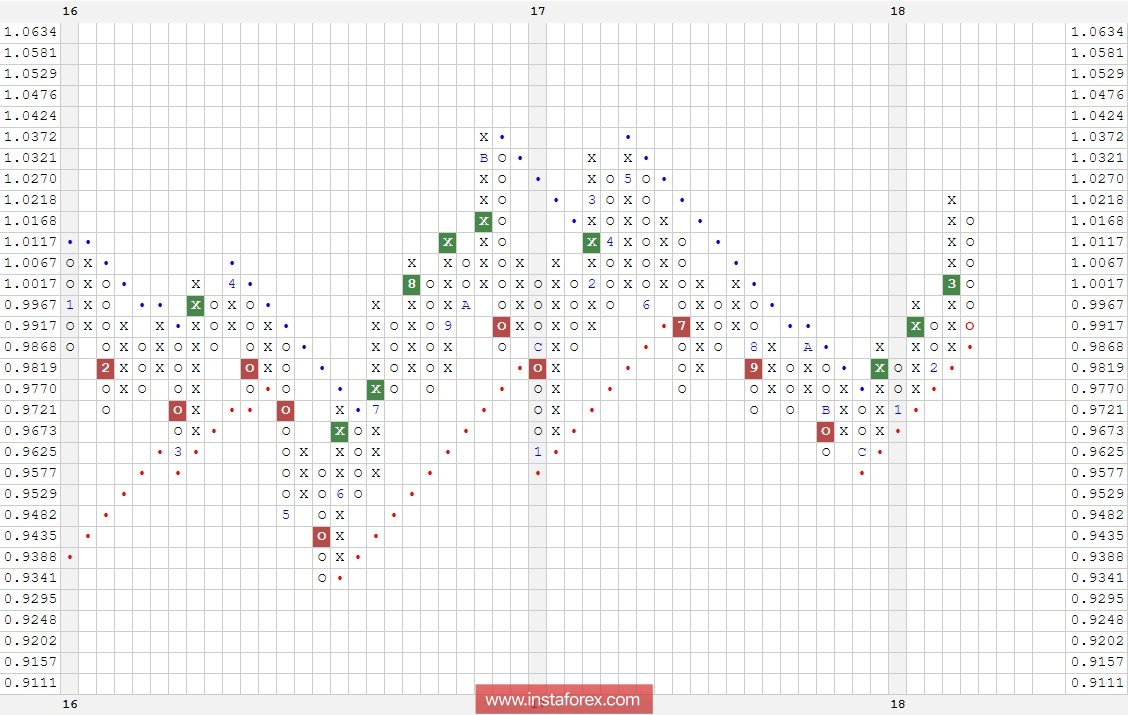The image size is (1128, 715).
Task: Select the green highlighted 8 cell
Action: pos(411,284)
